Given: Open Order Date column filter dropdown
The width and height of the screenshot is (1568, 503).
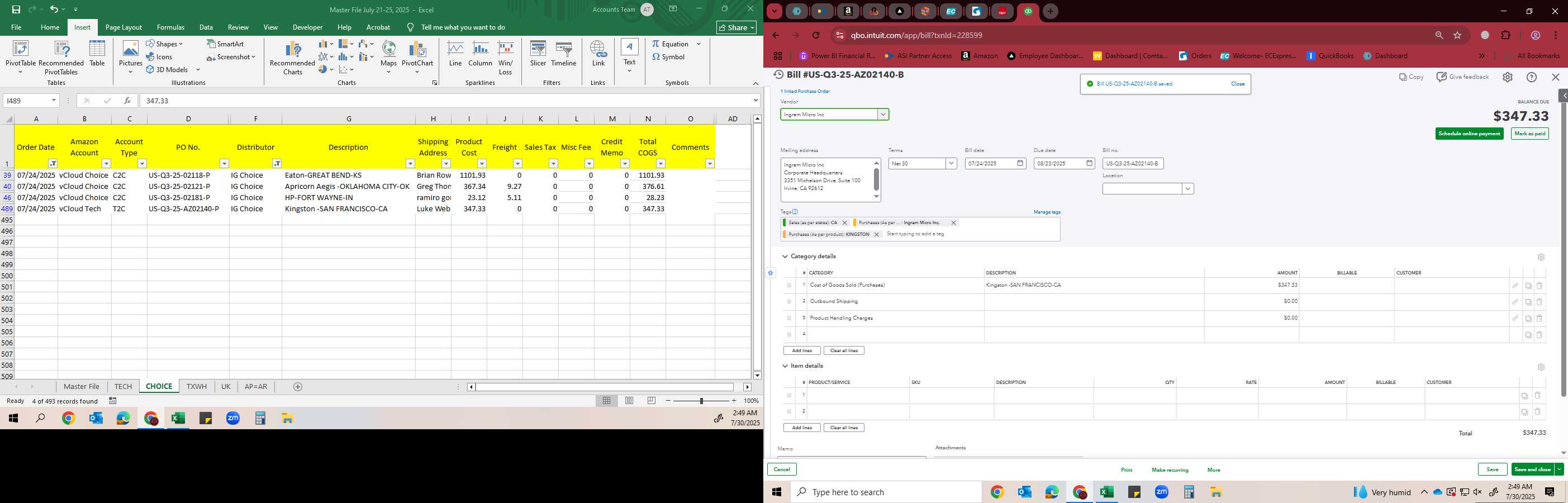Looking at the screenshot, I should pyautogui.click(x=53, y=164).
